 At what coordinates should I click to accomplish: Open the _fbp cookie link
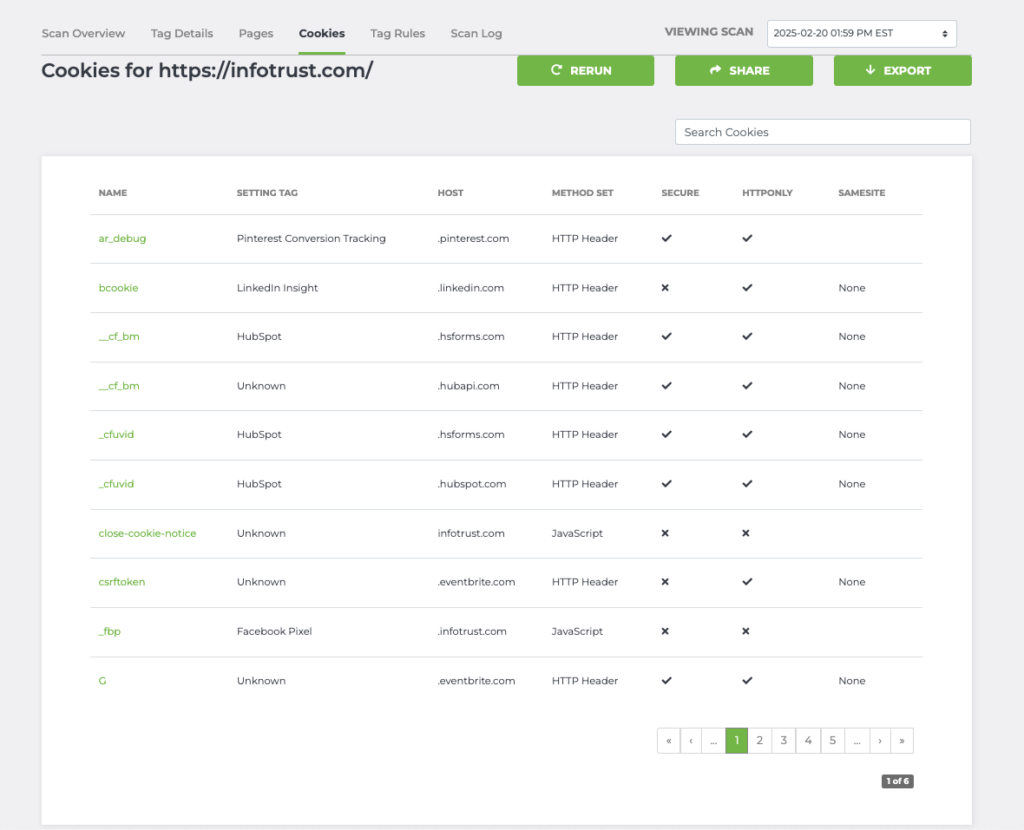tap(109, 631)
